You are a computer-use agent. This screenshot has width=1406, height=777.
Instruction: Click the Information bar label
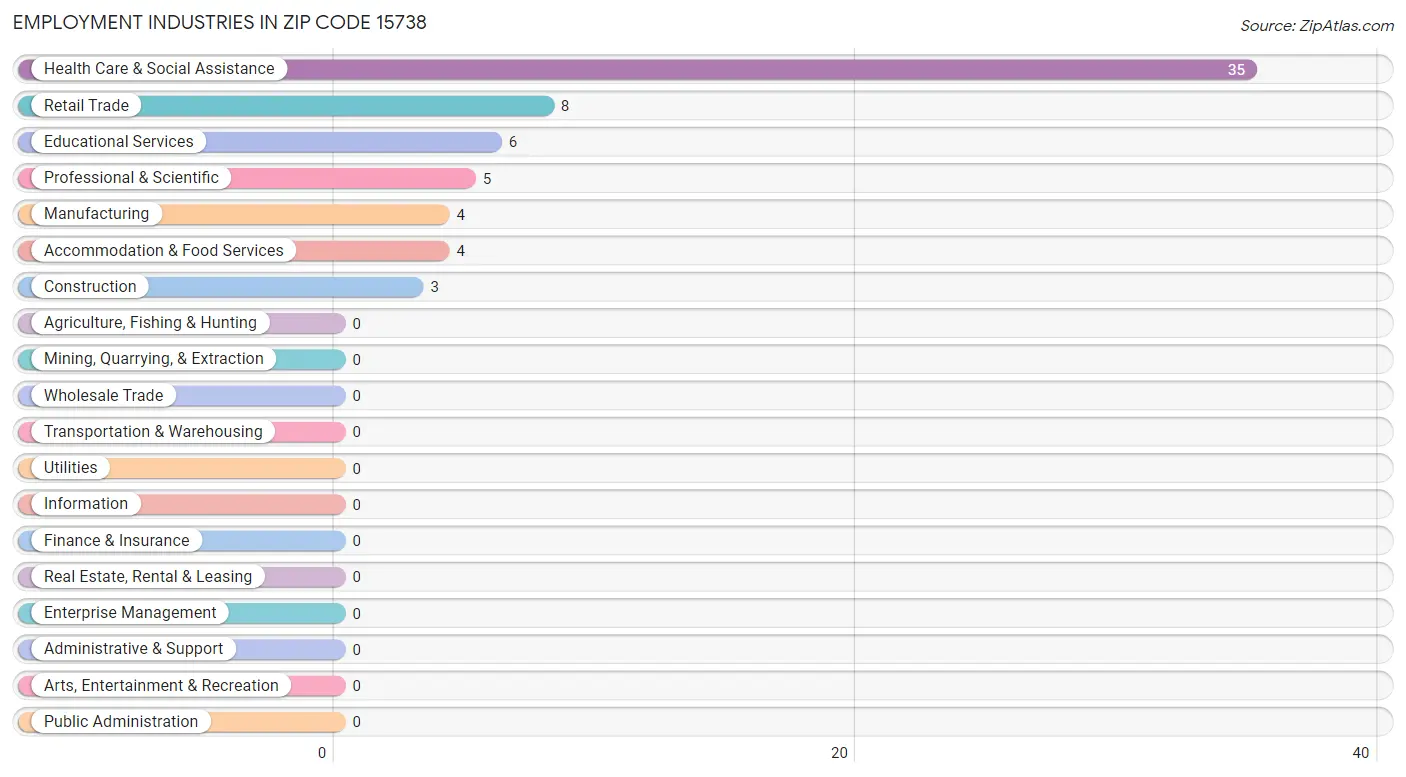click(x=86, y=504)
